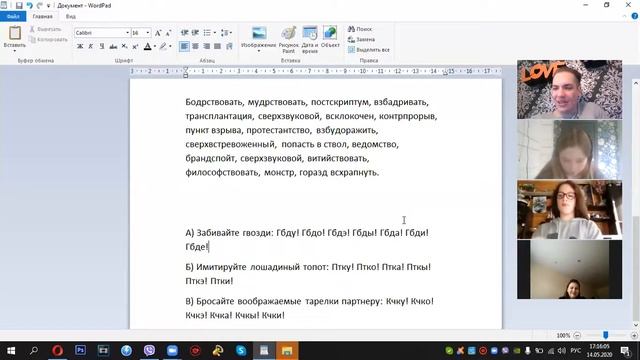Expand the Изображение dropdown arrow
Viewport: 640px width, 360px height.
click(259, 51)
